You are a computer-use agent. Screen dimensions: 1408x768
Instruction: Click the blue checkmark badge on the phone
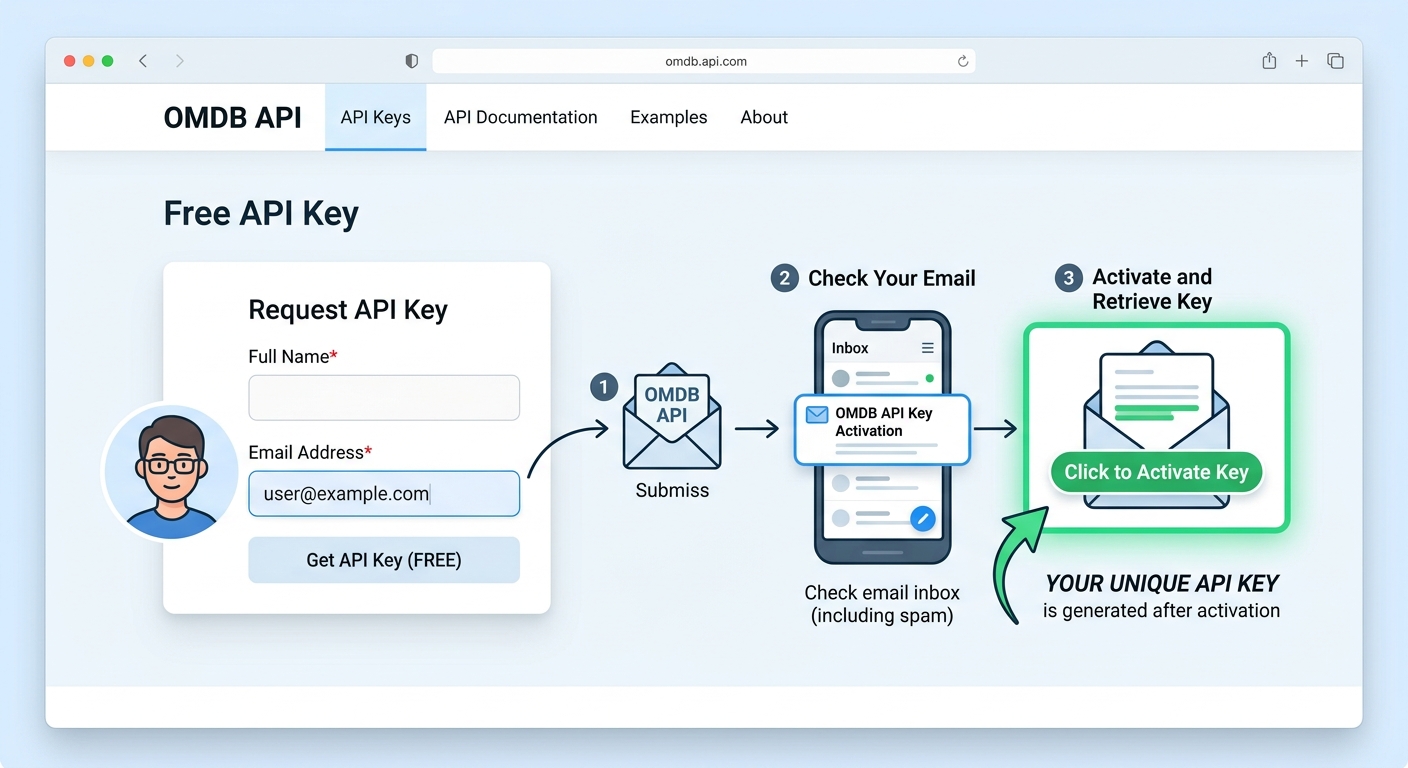[x=921, y=519]
